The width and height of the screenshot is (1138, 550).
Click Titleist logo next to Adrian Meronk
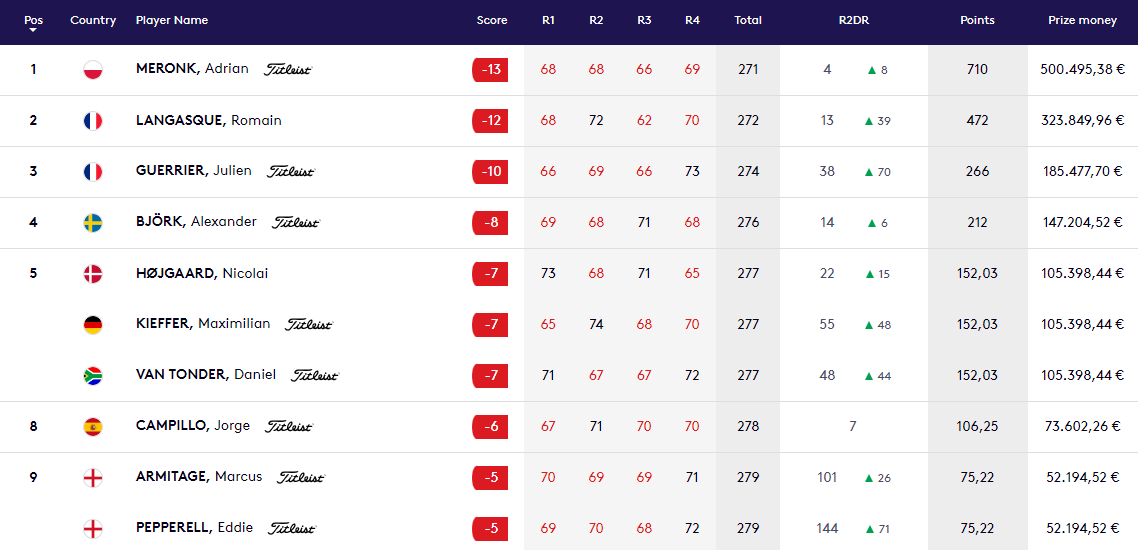pos(288,70)
